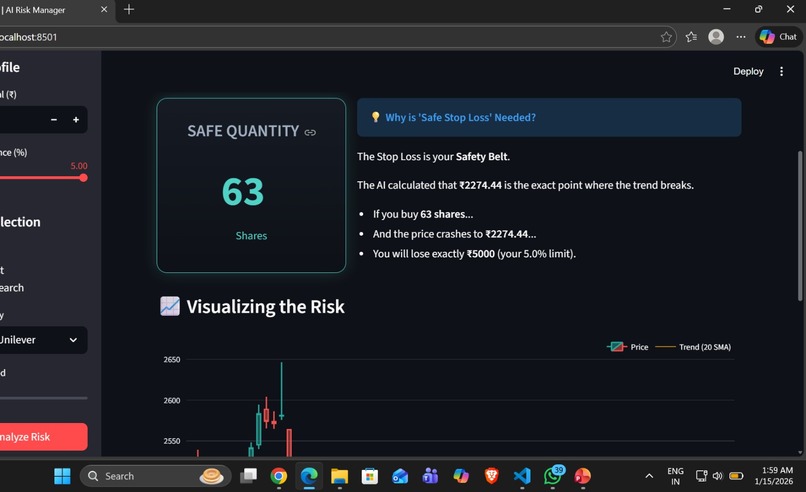Click the display network tray icon

click(x=701, y=476)
